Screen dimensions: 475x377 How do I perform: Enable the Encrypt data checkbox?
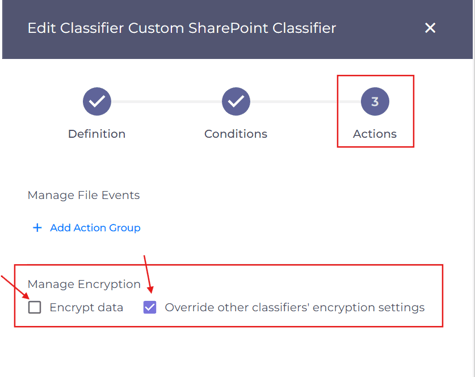point(35,307)
